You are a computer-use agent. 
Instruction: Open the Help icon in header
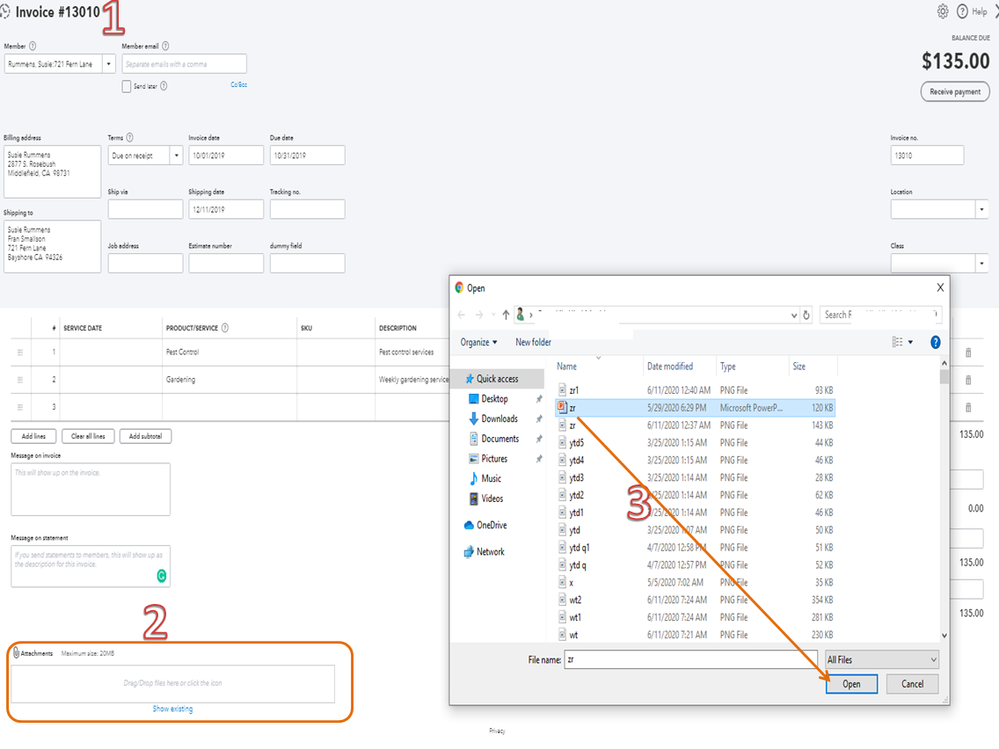tap(962, 11)
